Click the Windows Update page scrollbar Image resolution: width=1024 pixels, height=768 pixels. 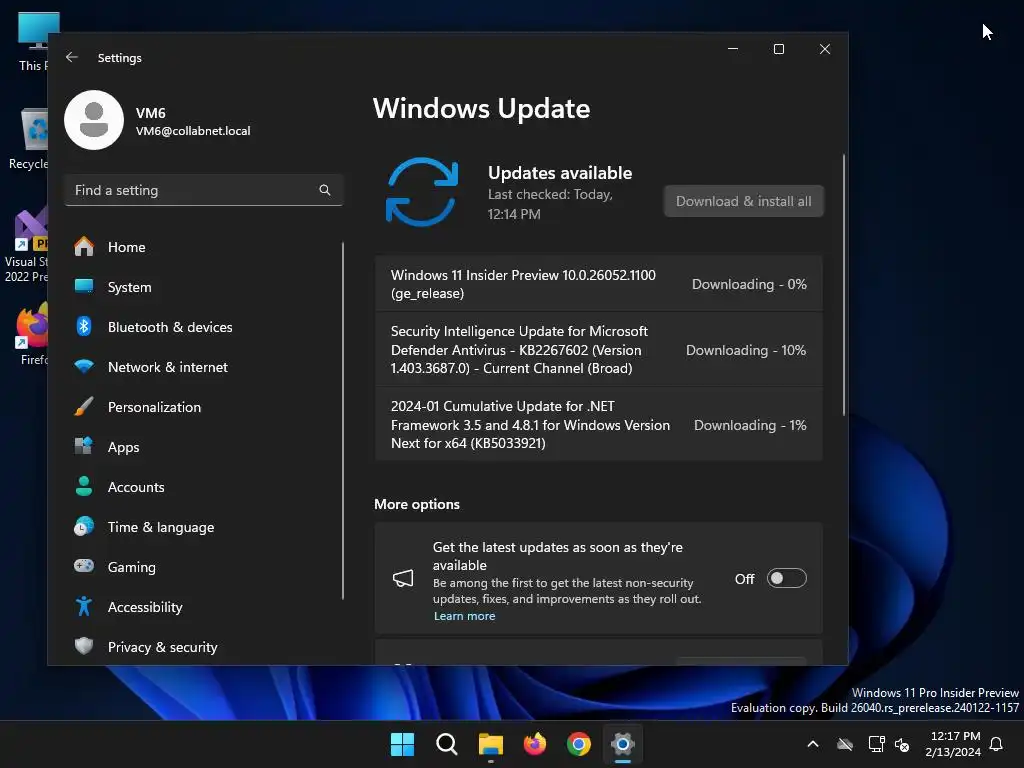844,285
